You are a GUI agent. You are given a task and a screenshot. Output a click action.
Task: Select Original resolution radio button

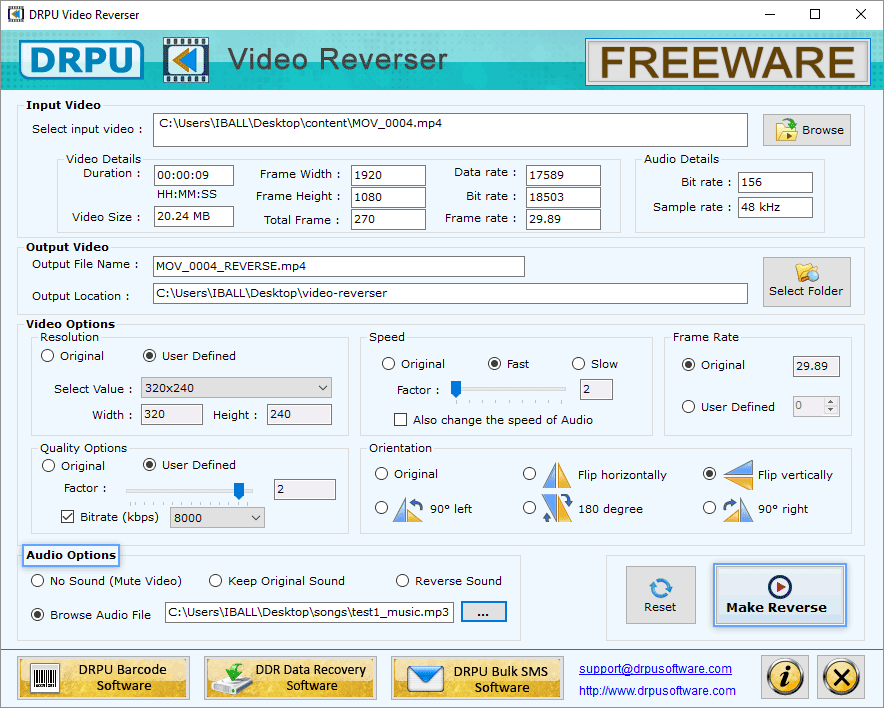click(47, 356)
